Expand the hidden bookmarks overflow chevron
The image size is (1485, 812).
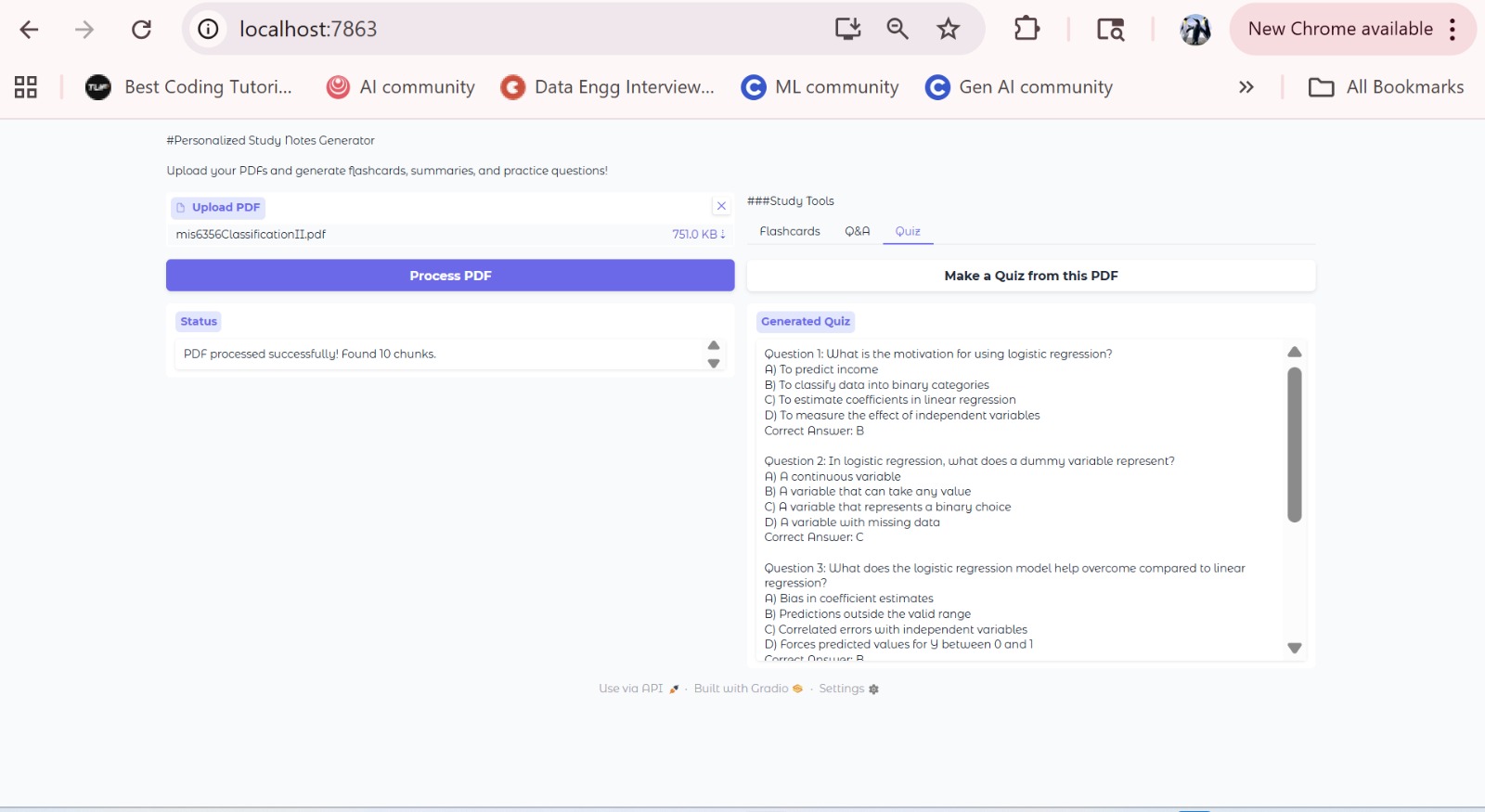tap(1246, 87)
